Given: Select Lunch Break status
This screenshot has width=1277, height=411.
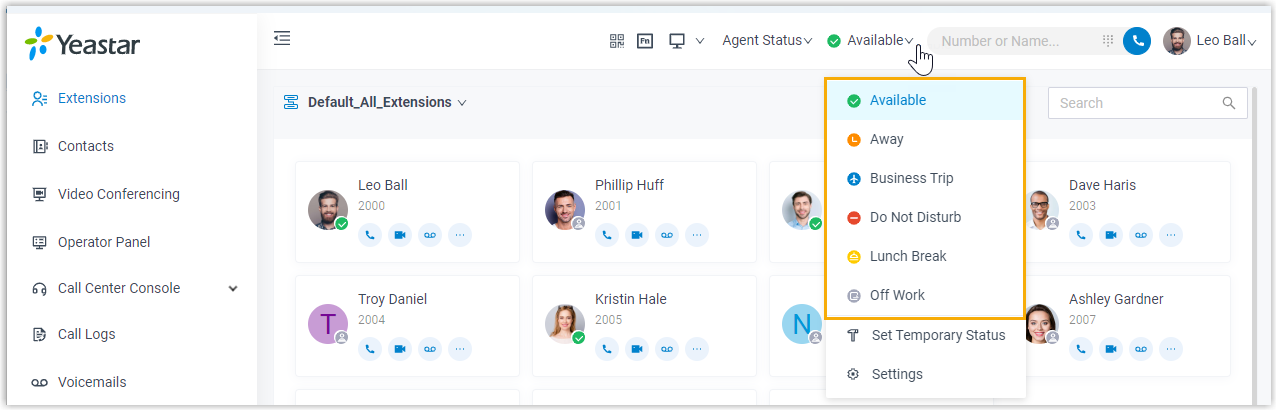Looking at the screenshot, I should pyautogui.click(x=925, y=256).
